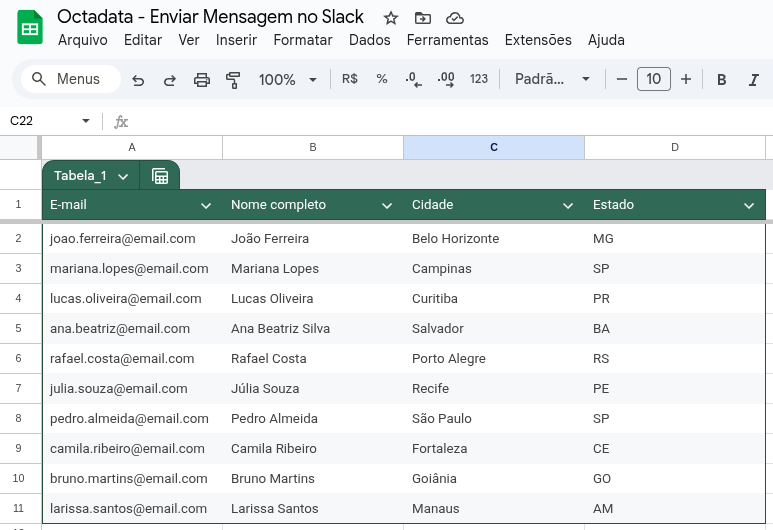Select cell Belo Horizonte
Image resolution: width=773 pixels, height=530 pixels.
(493, 239)
